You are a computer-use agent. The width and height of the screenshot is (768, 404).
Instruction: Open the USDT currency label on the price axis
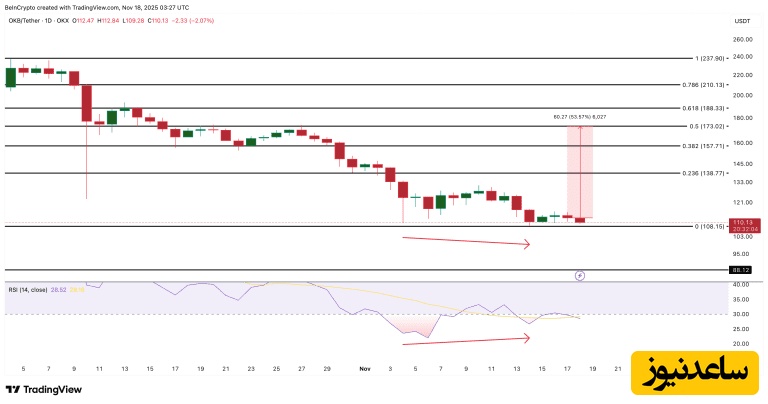tap(742, 20)
